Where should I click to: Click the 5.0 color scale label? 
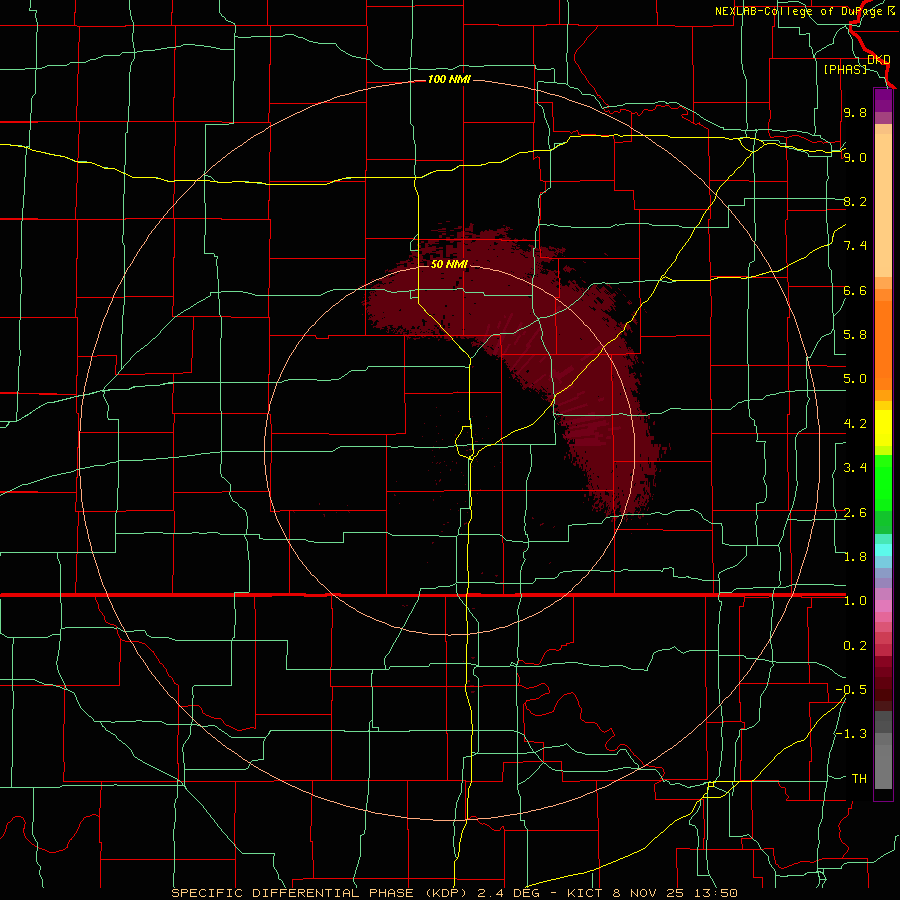click(855, 379)
